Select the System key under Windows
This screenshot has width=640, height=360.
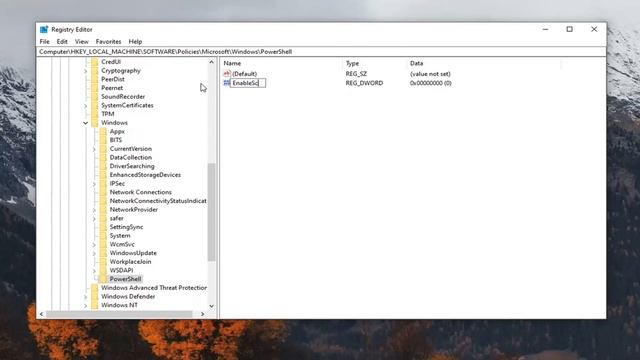pos(120,236)
